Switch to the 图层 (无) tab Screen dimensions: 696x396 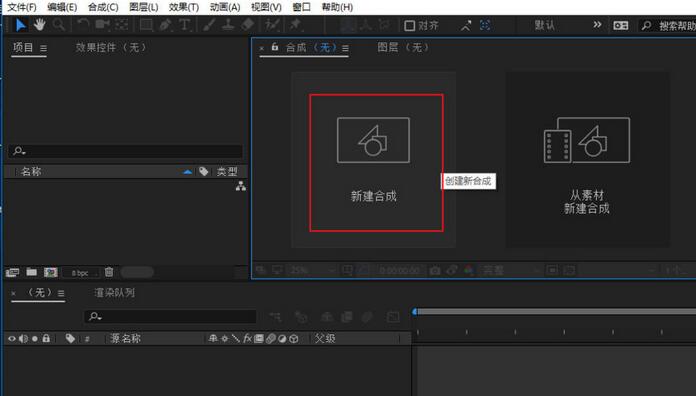coord(403,47)
